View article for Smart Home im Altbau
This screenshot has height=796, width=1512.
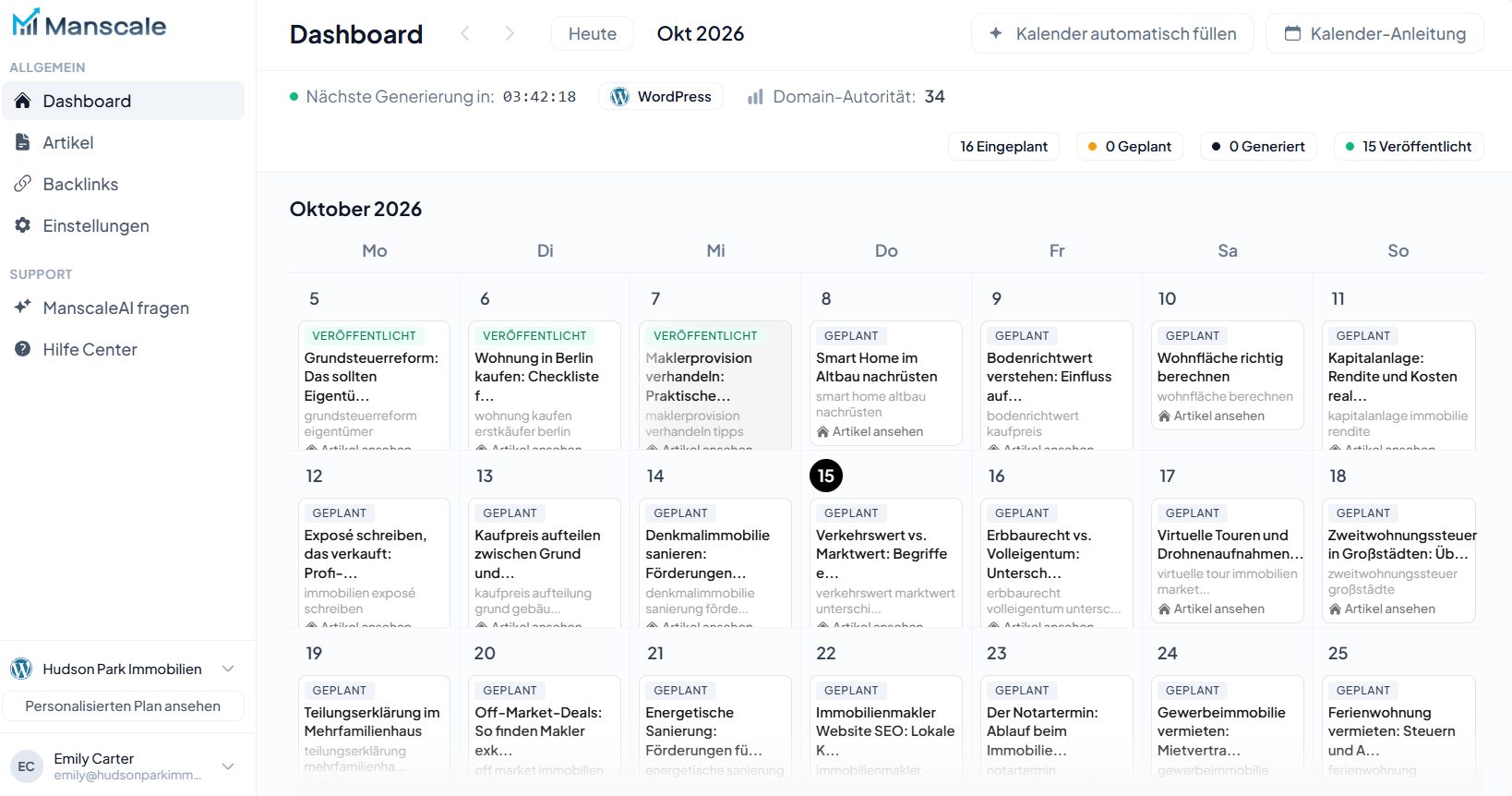point(870,431)
